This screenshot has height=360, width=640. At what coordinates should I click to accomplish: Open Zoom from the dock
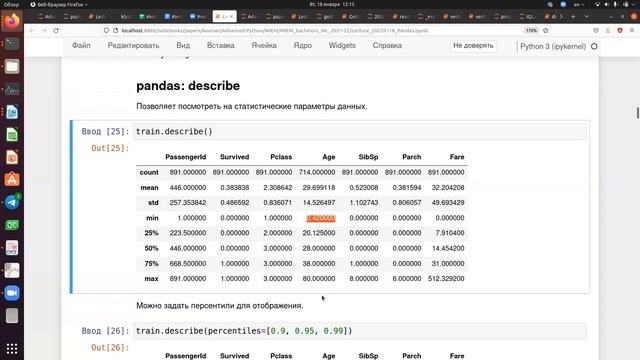point(12,293)
